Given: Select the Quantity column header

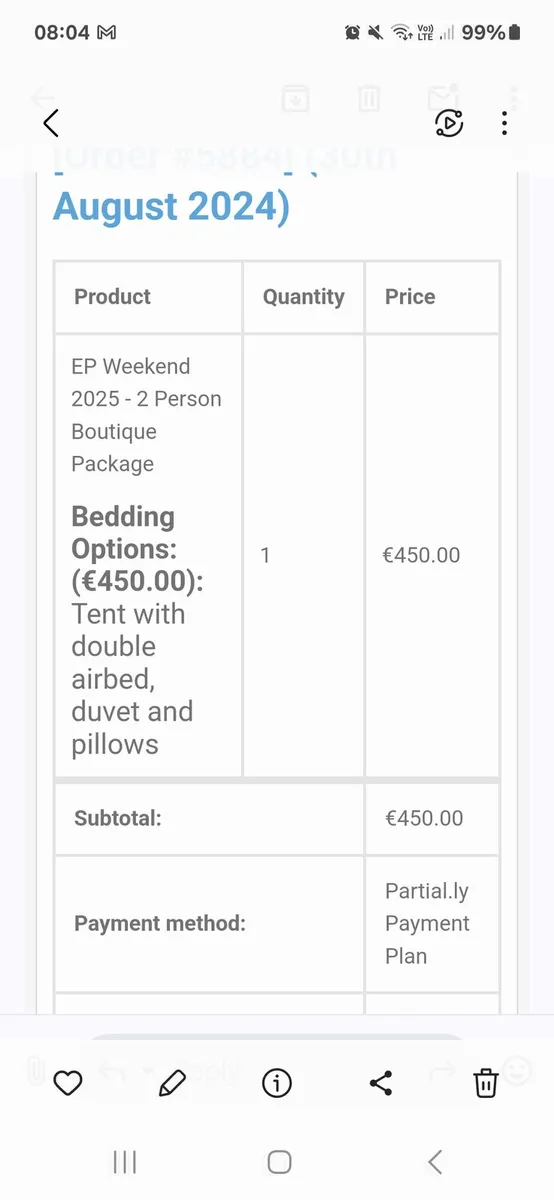Looking at the screenshot, I should 303,296.
